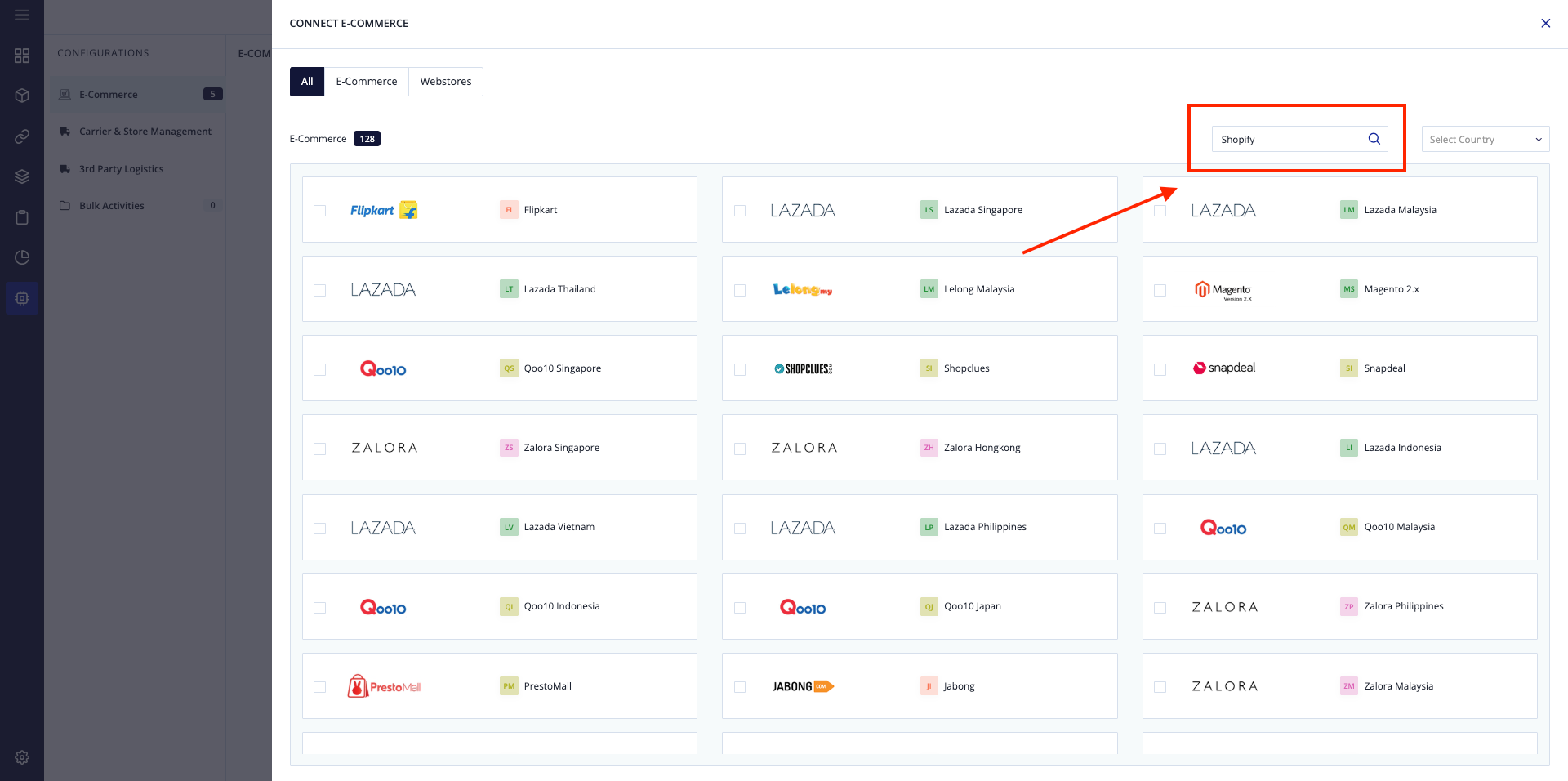Click the PrestoMall logo
The image size is (1568, 781).
384,686
